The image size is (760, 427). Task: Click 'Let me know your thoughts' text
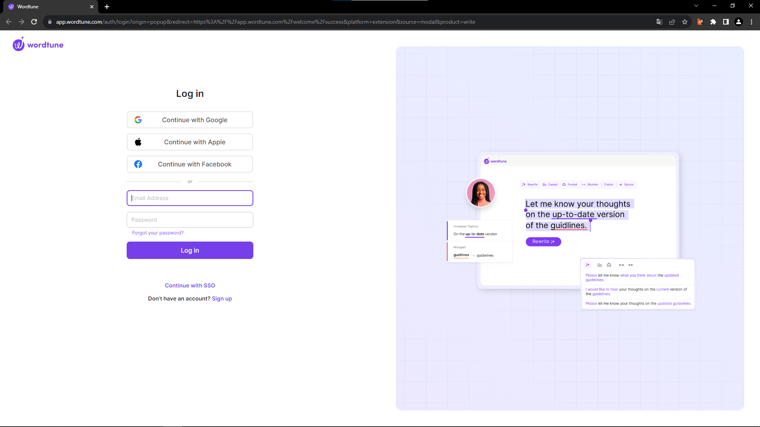coord(578,204)
